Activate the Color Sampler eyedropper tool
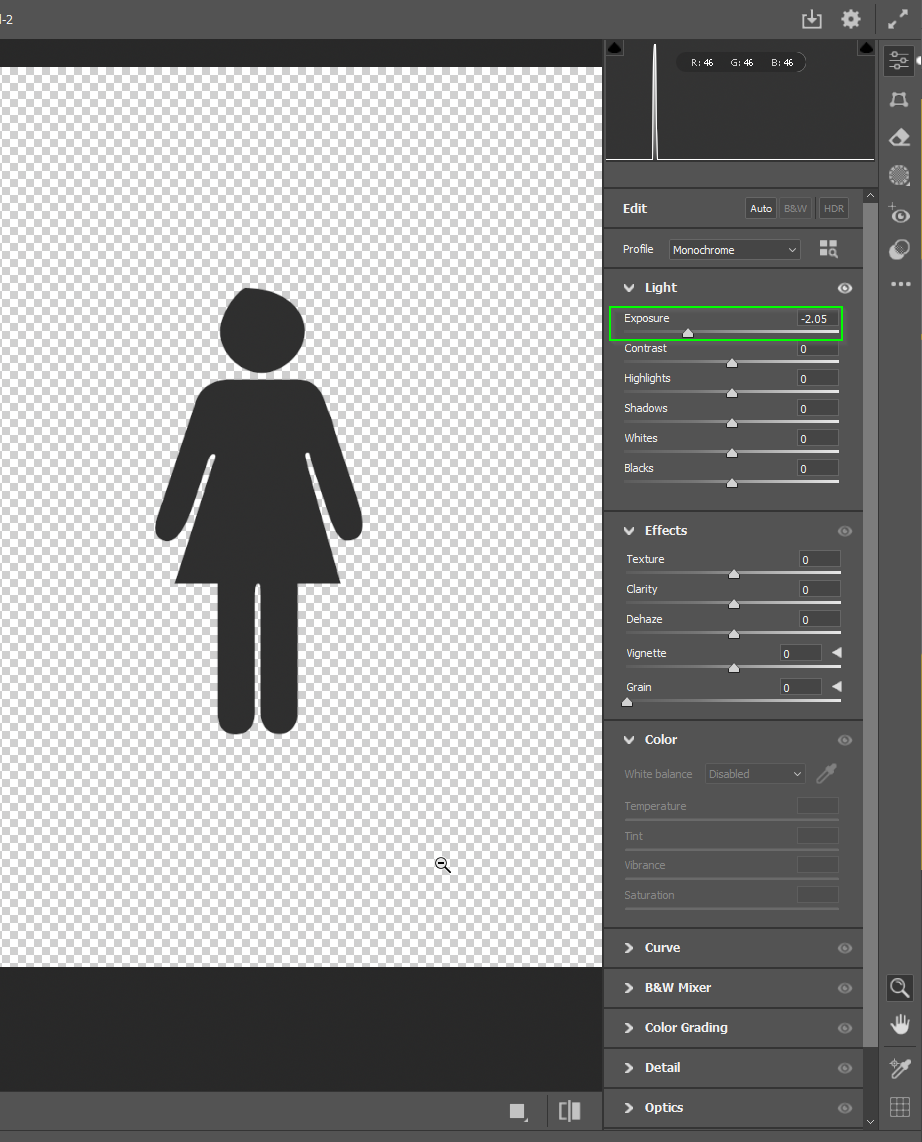This screenshot has width=922, height=1142. tap(898, 1068)
